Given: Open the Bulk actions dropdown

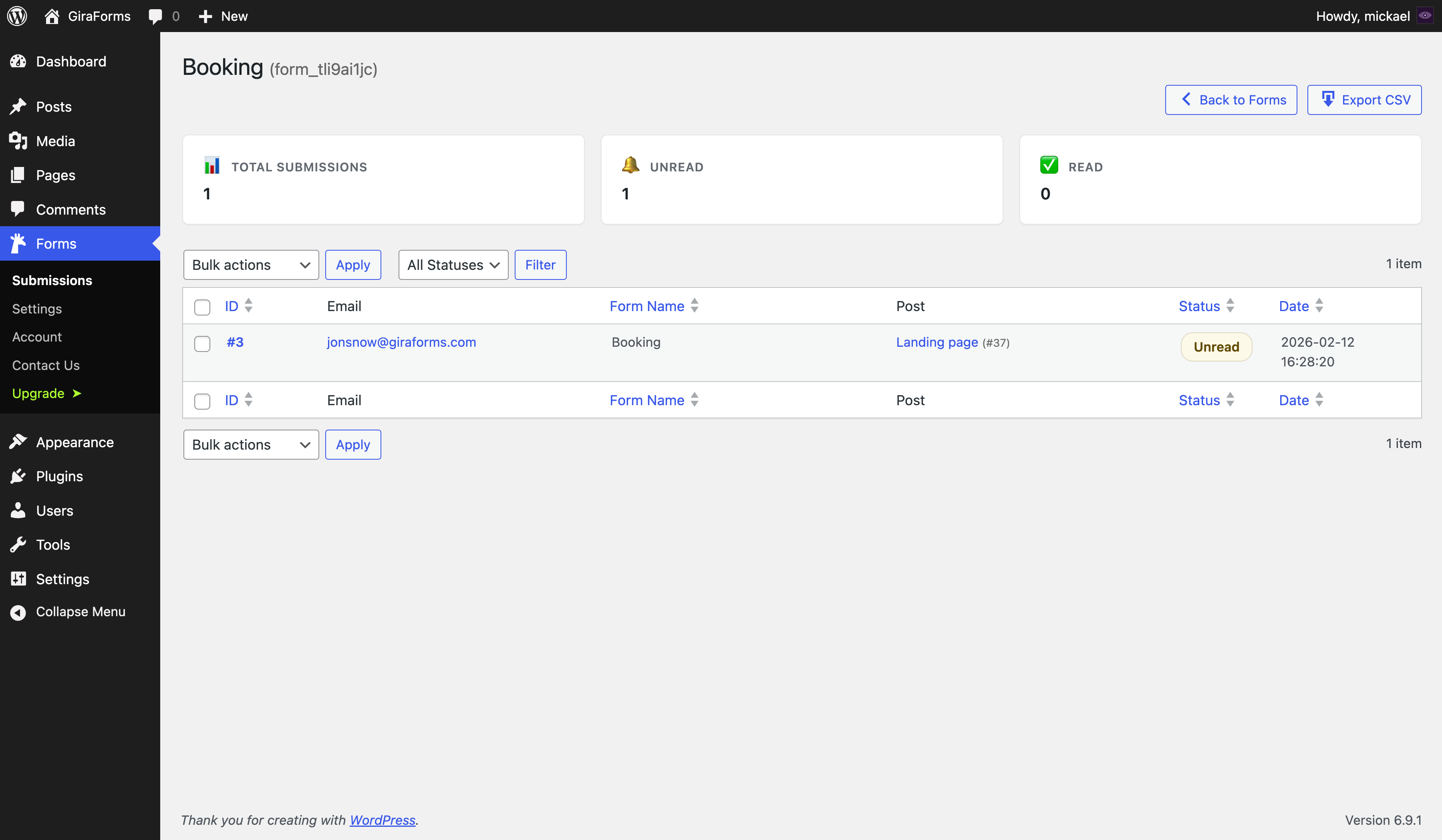Looking at the screenshot, I should tap(251, 265).
